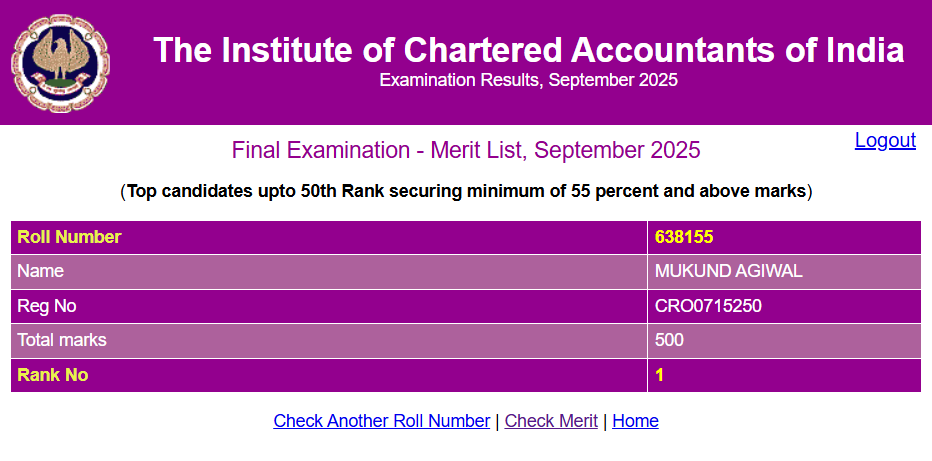The width and height of the screenshot is (932, 461).
Task: Select the total marks value 500
Action: click(x=669, y=340)
